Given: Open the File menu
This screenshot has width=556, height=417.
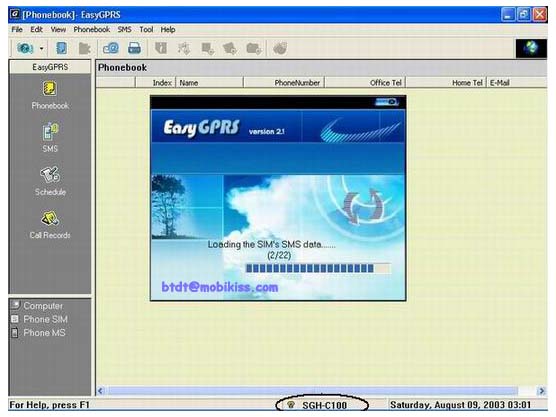Looking at the screenshot, I should (x=17, y=29).
